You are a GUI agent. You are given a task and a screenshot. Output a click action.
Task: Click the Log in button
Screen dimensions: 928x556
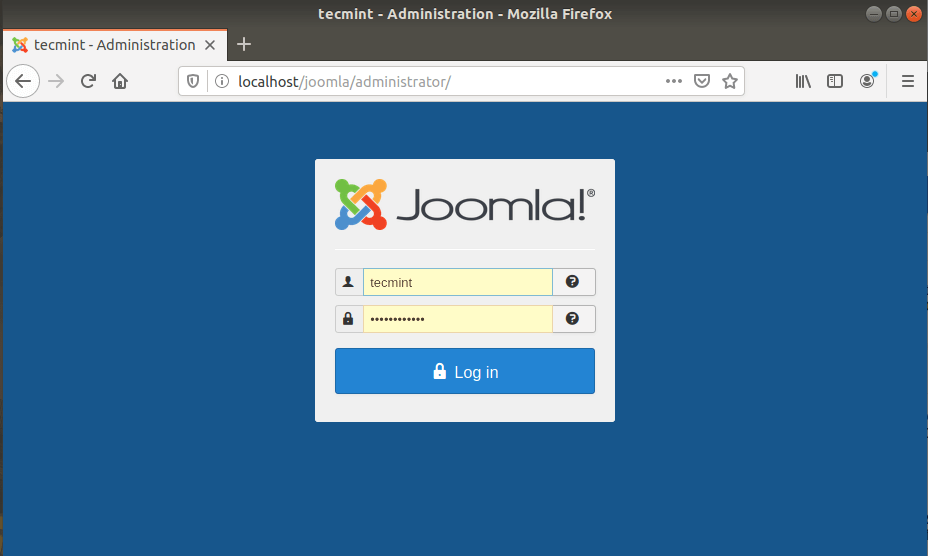tap(465, 371)
